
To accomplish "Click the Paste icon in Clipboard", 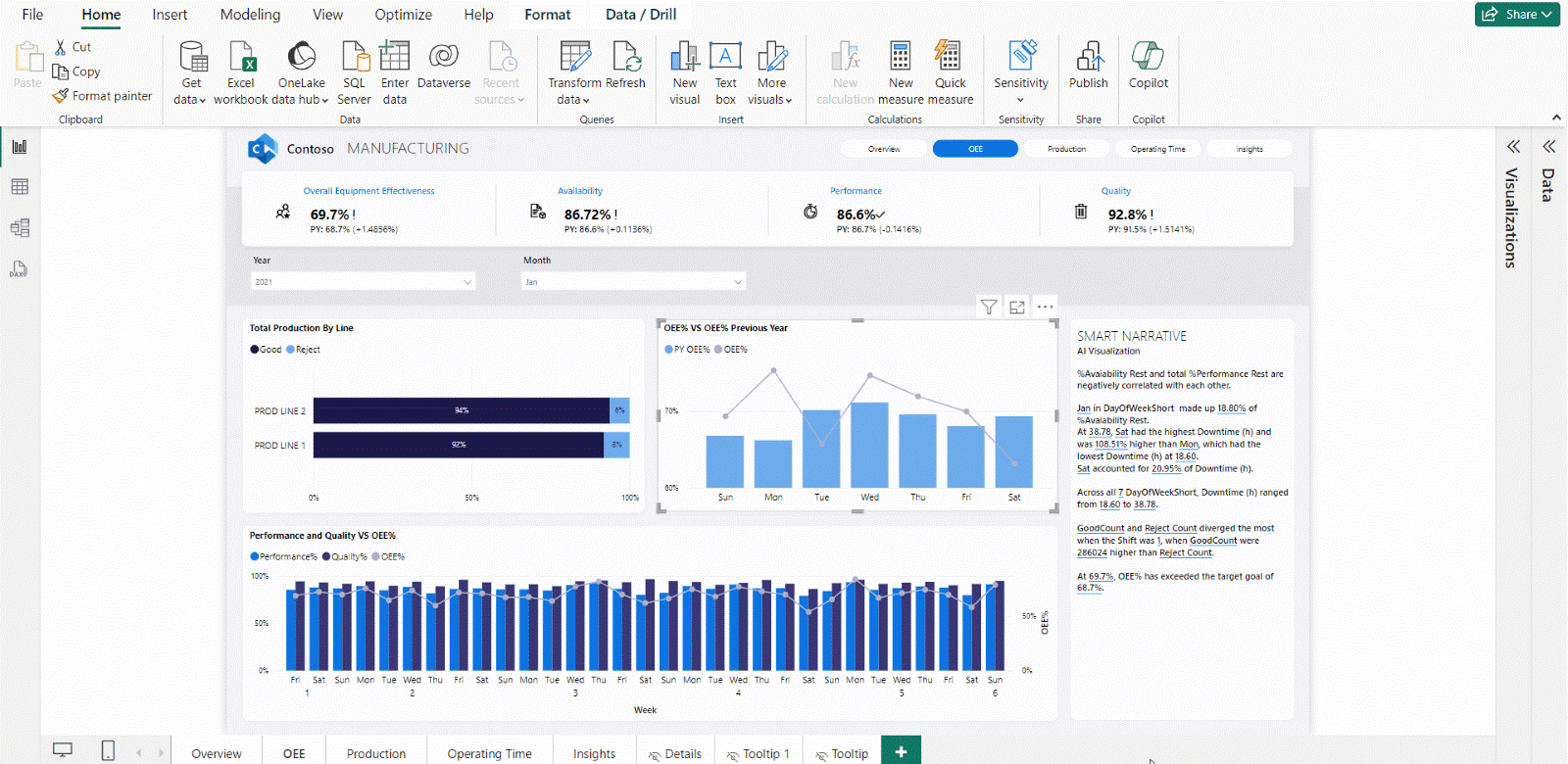I will [28, 57].
